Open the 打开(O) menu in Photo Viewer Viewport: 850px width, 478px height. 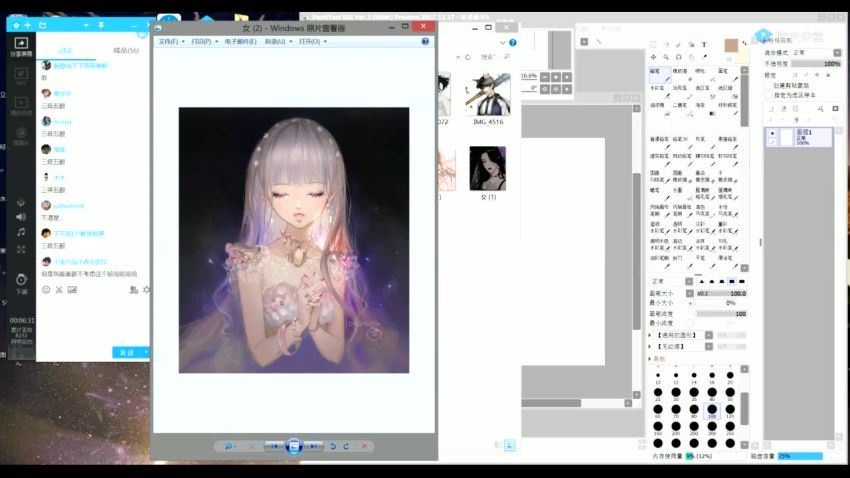coord(313,41)
